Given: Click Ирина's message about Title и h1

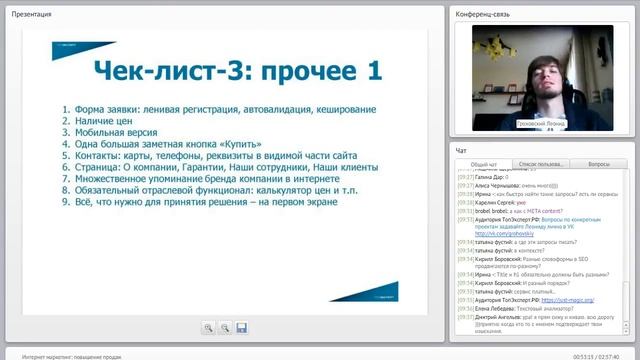Looking at the screenshot, I should 533,275.
